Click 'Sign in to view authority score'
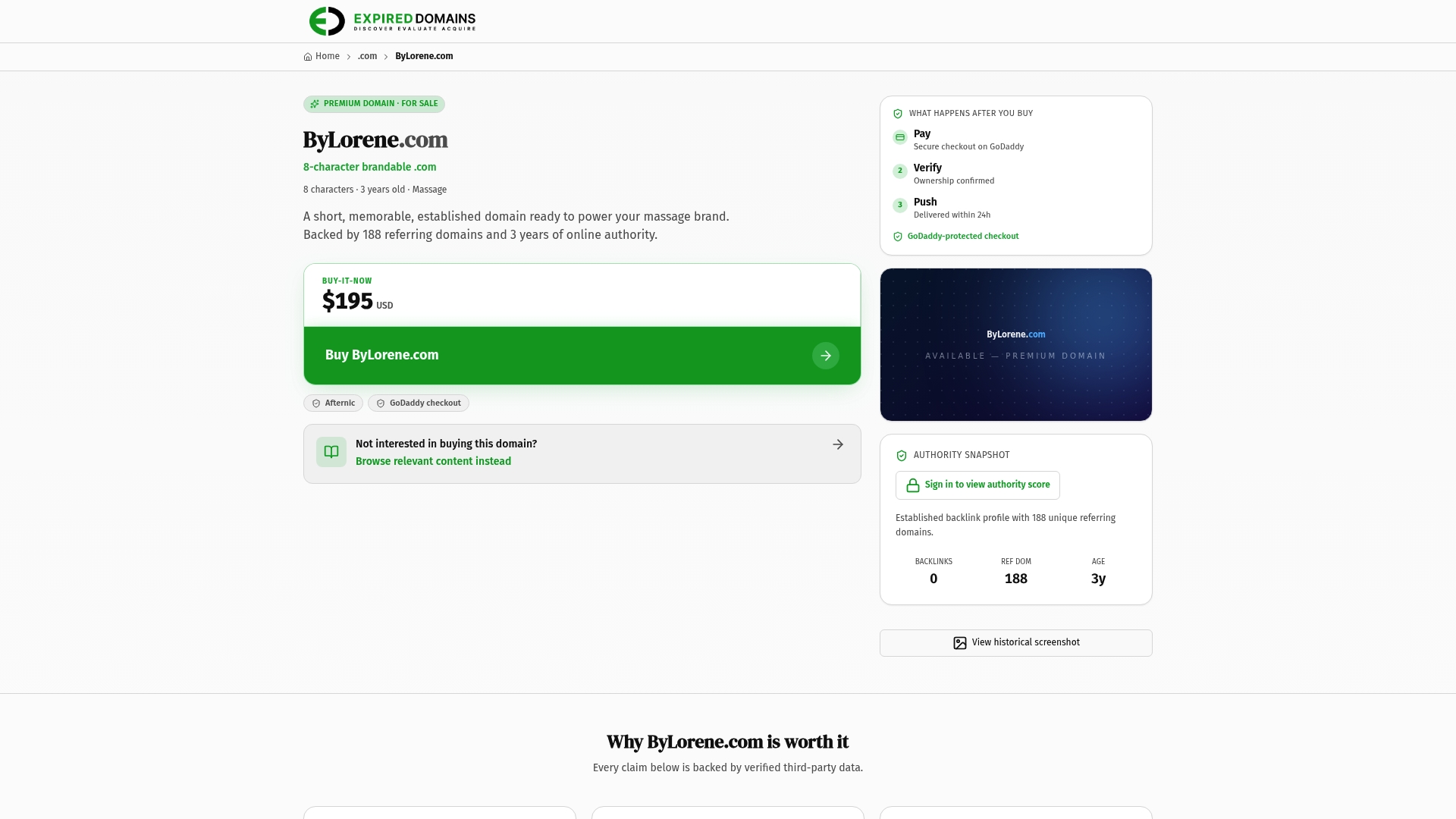The image size is (1456, 819). [x=977, y=485]
